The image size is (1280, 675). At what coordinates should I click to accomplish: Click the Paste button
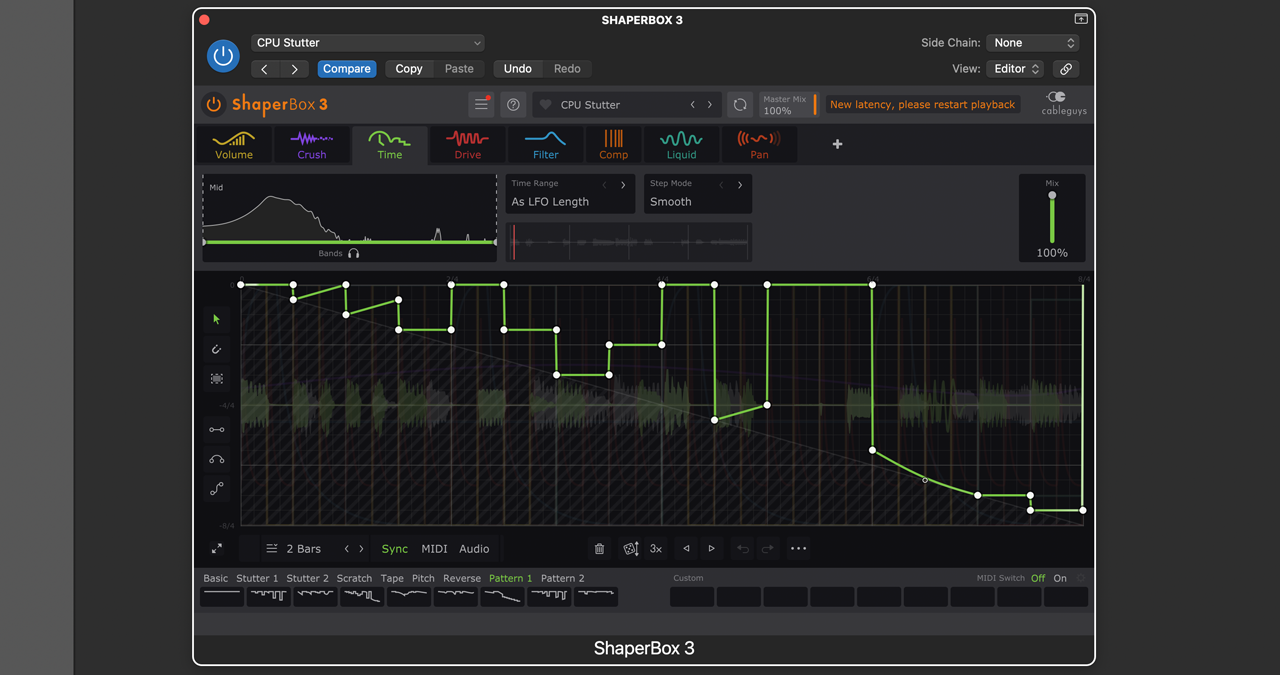click(x=459, y=69)
